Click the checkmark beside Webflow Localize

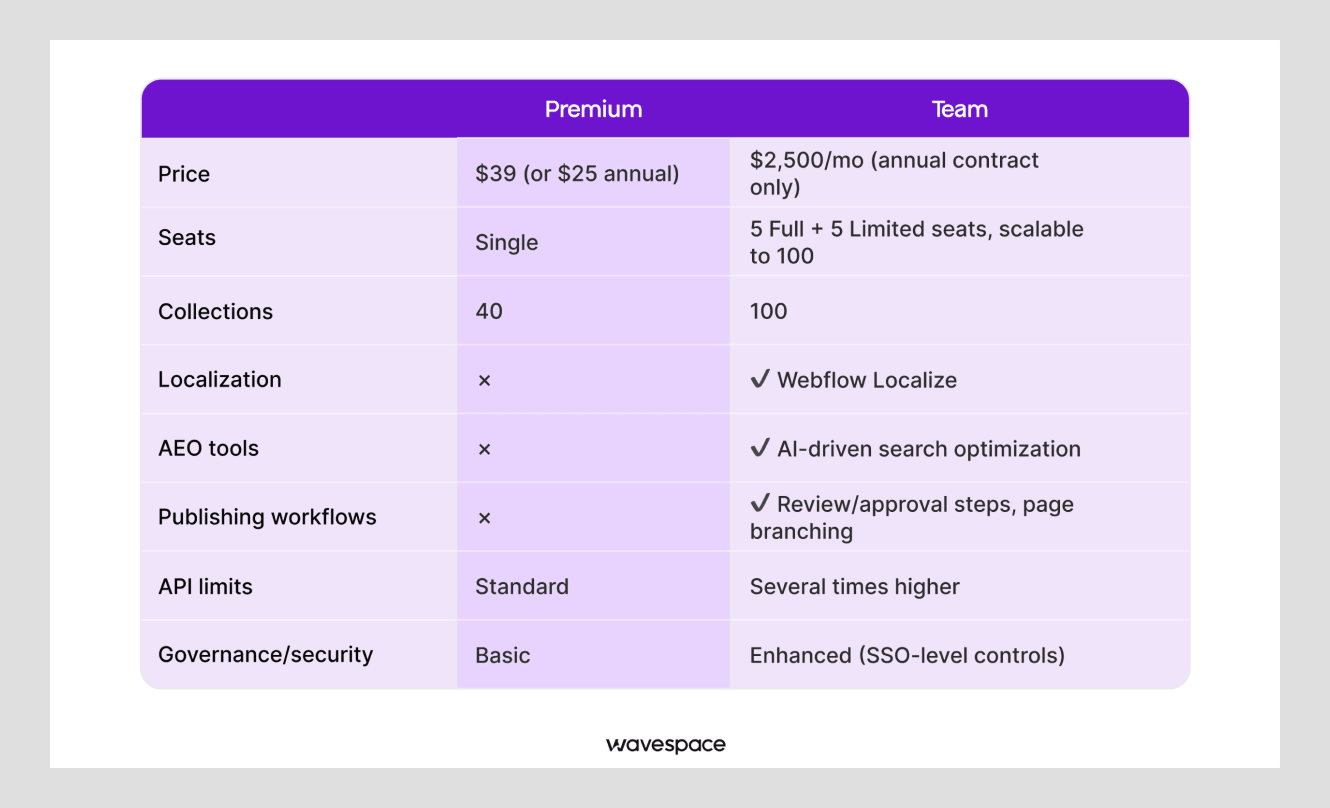[759, 379]
